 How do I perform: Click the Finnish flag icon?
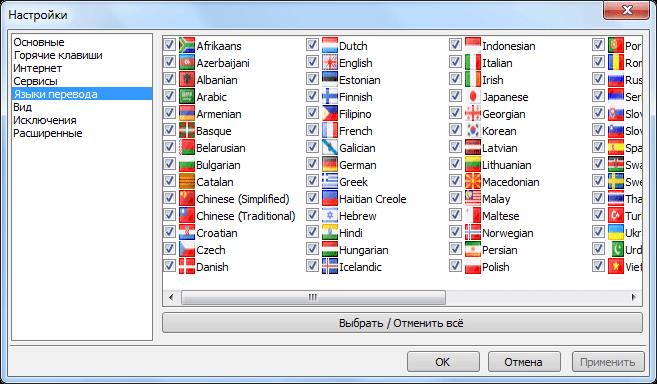330,96
